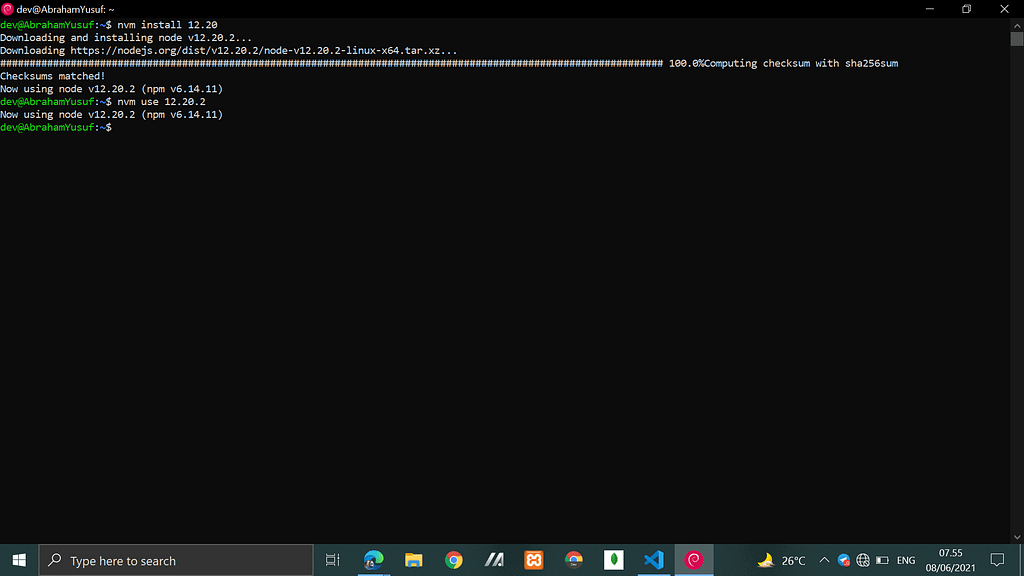The image size is (1024, 576).
Task: Click the 'Checksums matched!' line
Action: [x=53, y=76]
